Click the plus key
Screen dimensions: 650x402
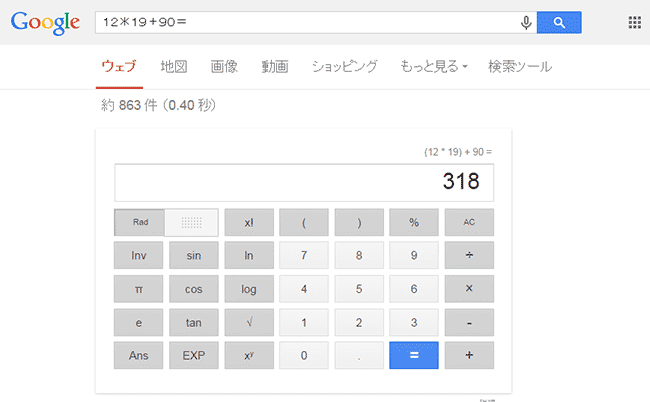469,356
